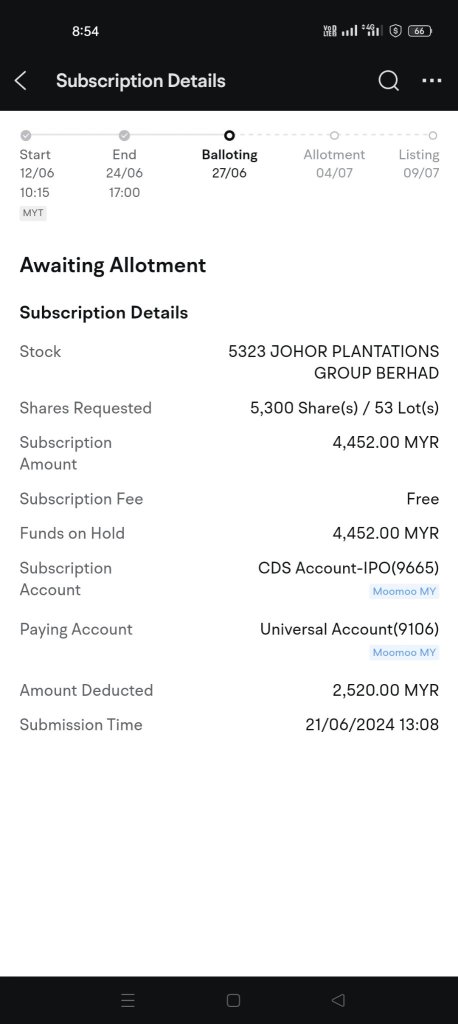Tap the Moomoo MY tag under Universal Account

[x=404, y=652]
